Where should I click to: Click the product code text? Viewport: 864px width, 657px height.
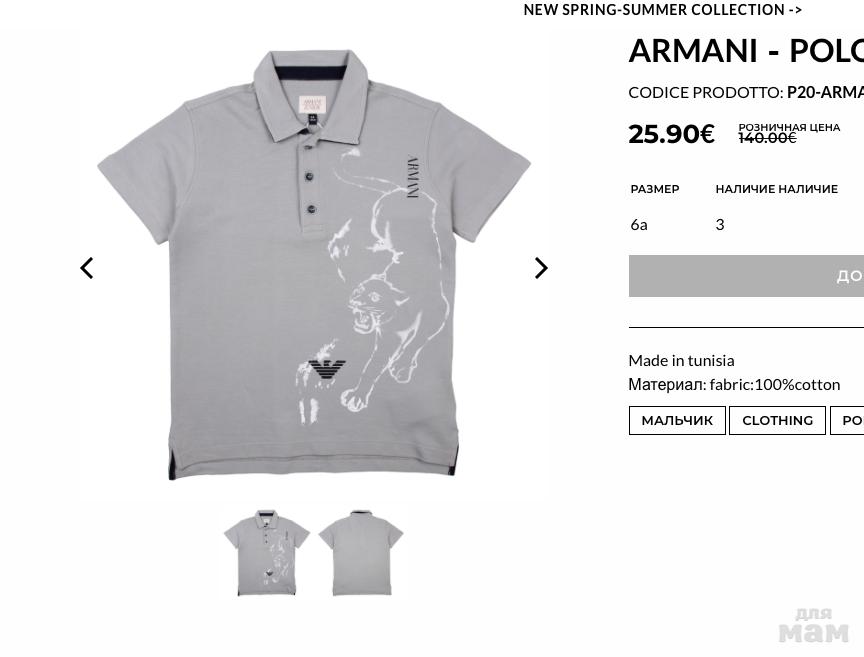(746, 93)
